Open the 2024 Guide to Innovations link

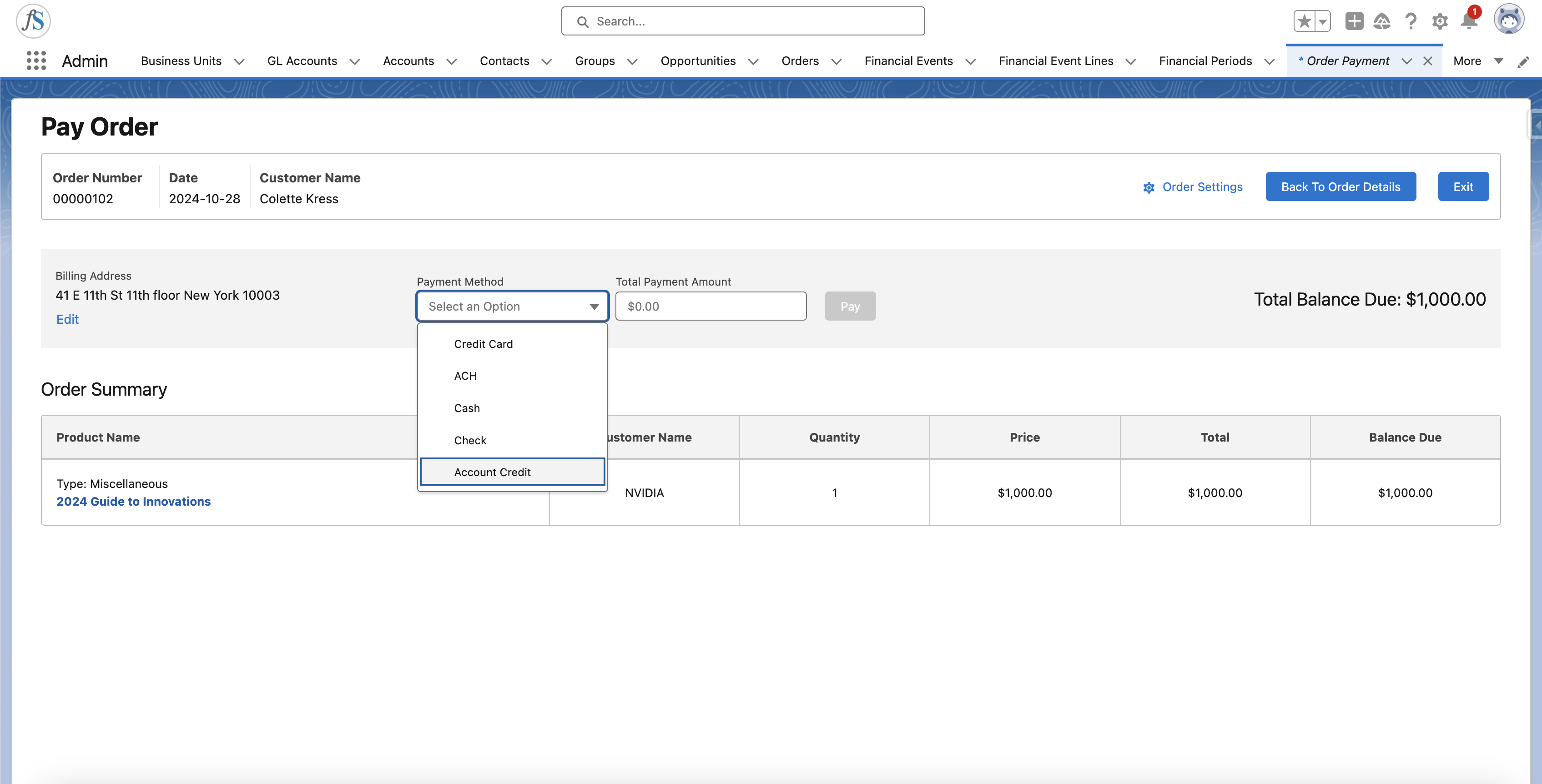click(133, 502)
